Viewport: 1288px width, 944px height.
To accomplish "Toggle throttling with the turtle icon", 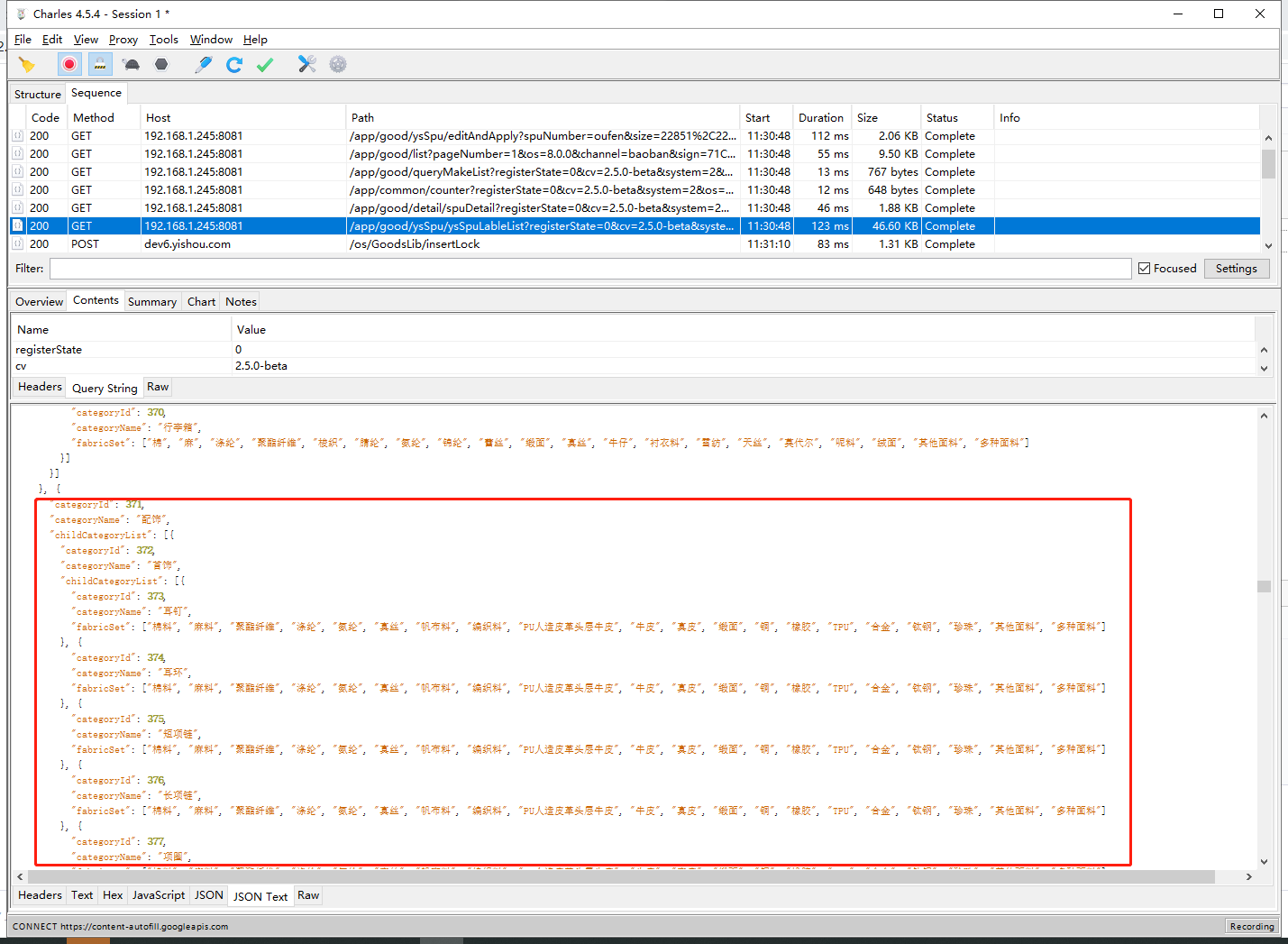I will click(x=132, y=64).
